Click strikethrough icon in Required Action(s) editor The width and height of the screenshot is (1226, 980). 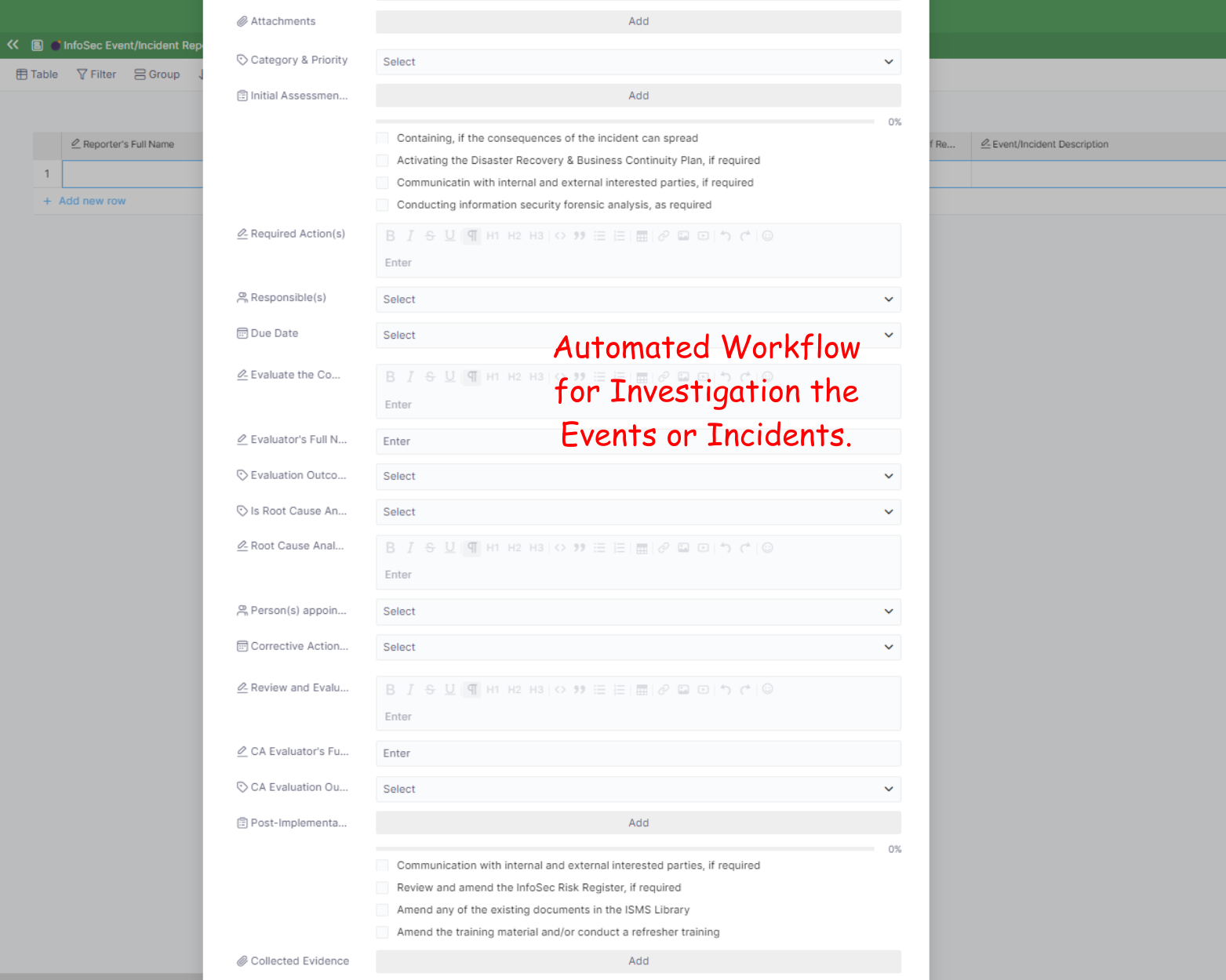point(430,236)
